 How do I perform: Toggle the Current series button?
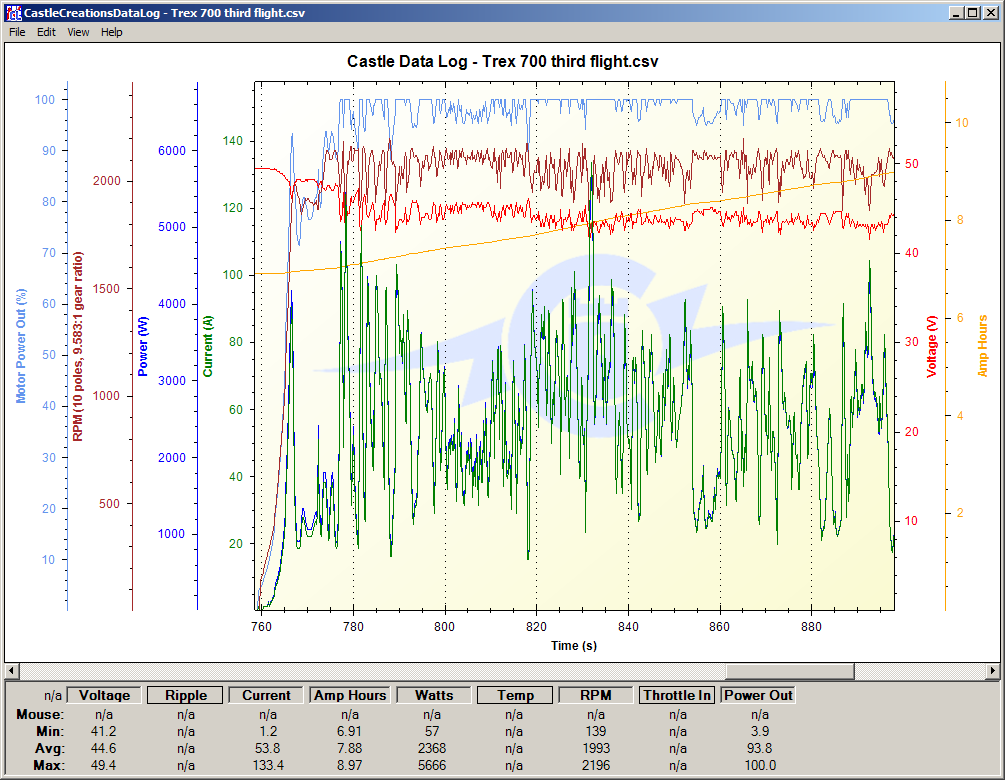click(267, 695)
